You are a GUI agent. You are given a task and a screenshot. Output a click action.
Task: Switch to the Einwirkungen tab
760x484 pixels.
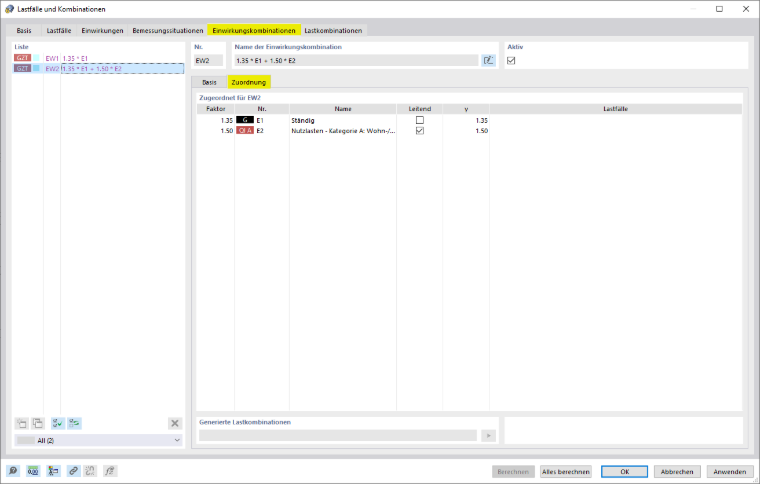(102, 31)
